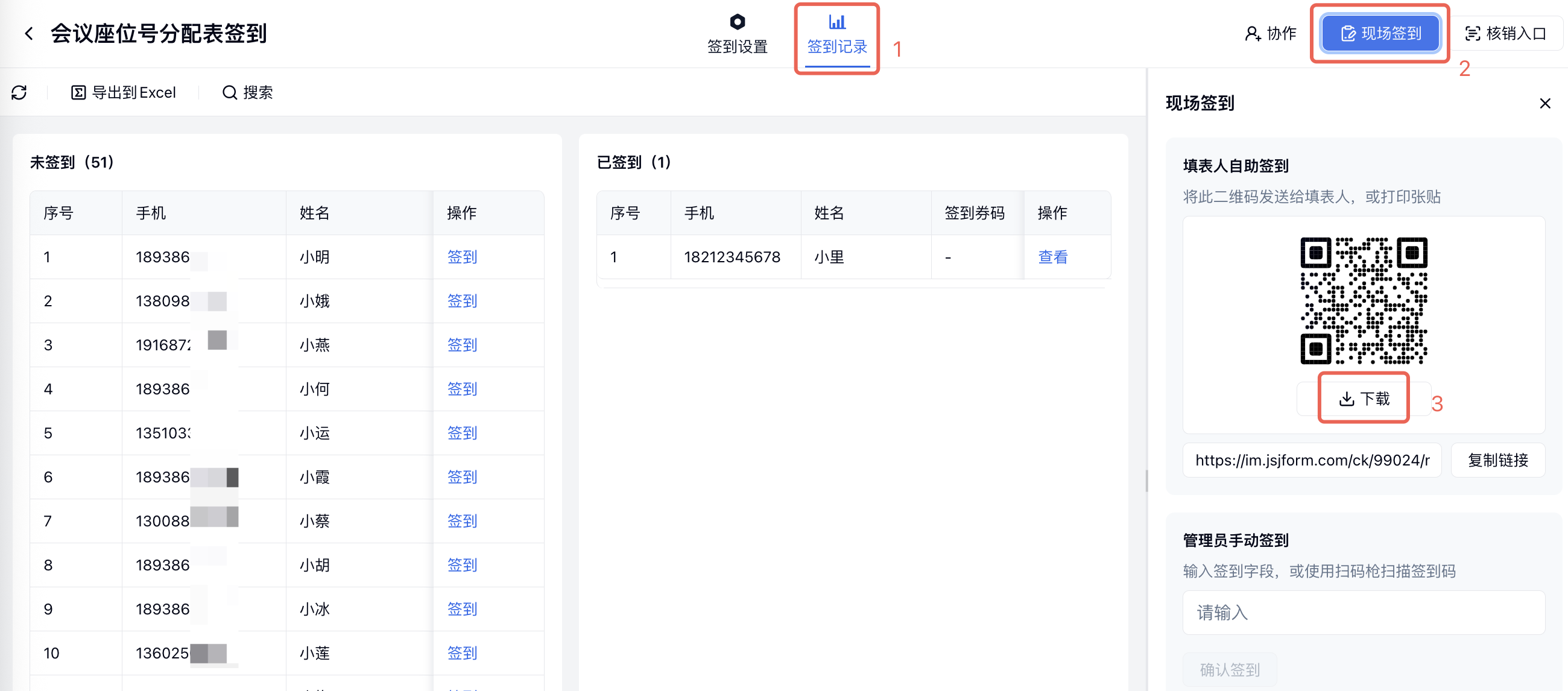Click phone number 18212345678
The image size is (1568, 691).
[732, 257]
